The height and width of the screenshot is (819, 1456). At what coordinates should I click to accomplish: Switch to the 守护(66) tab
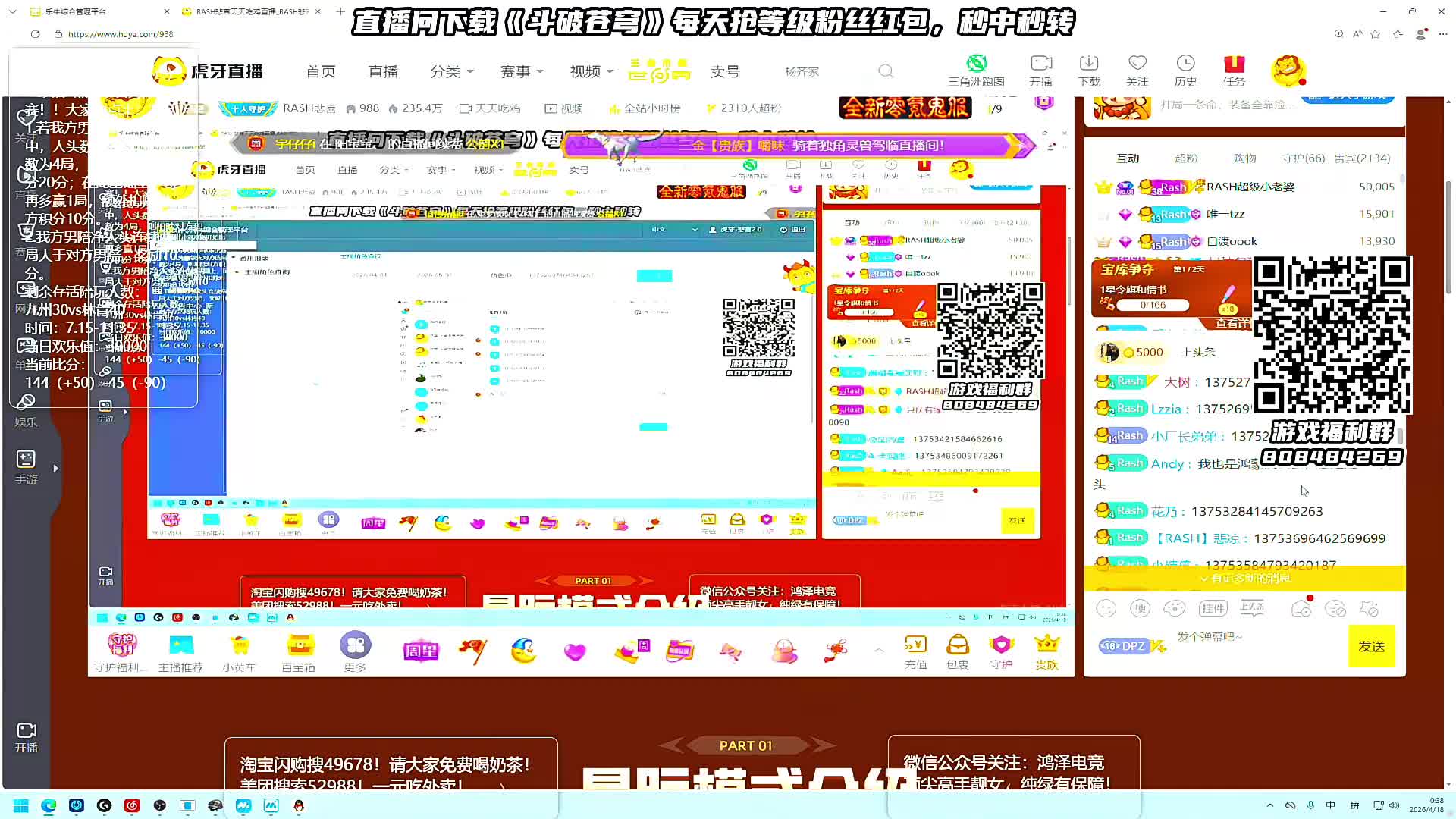(1303, 158)
